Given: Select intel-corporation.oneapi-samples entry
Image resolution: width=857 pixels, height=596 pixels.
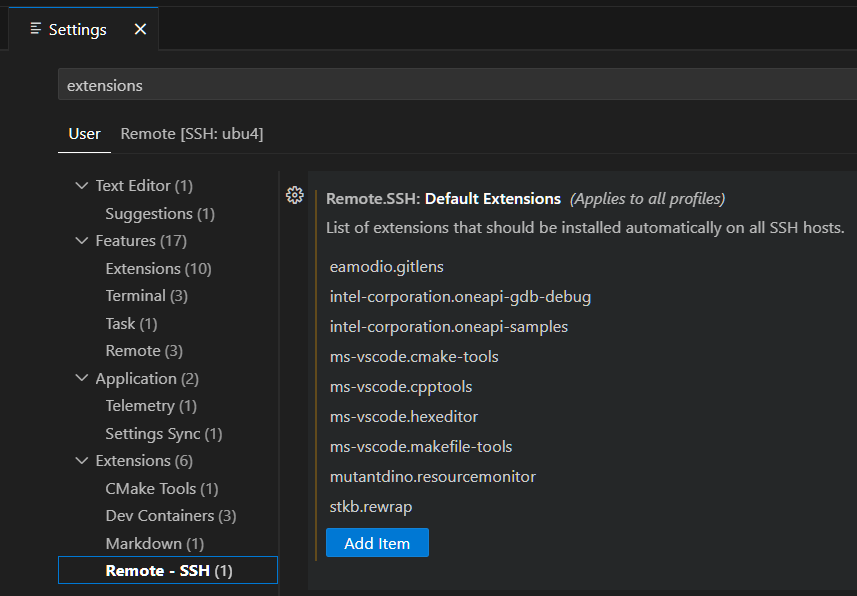Looking at the screenshot, I should pos(449,327).
